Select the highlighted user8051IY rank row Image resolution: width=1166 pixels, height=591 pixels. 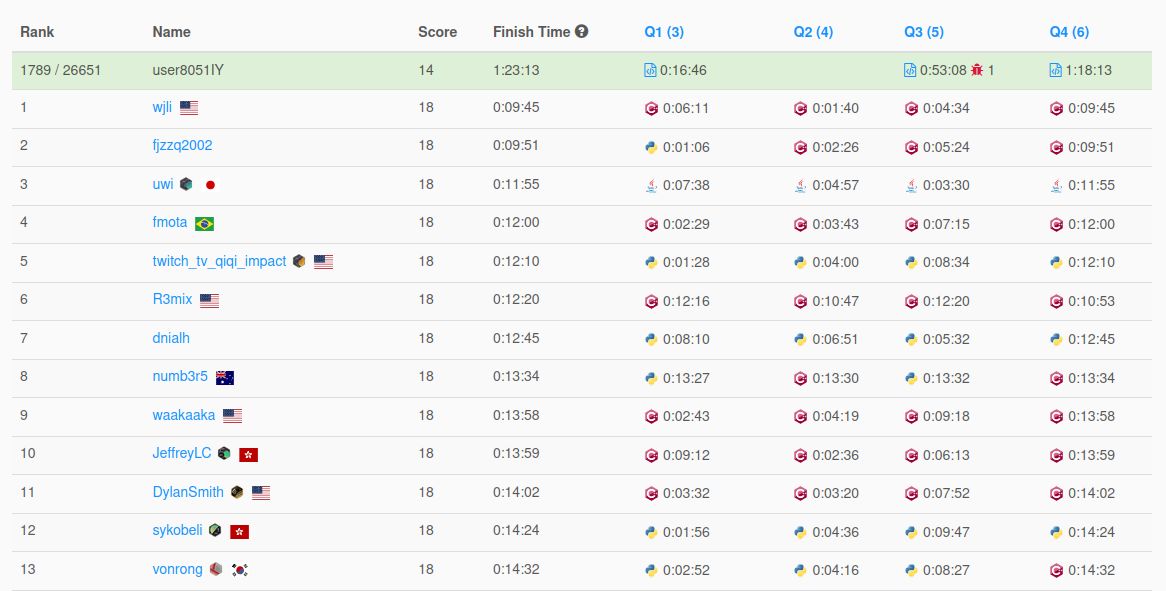click(x=582, y=71)
